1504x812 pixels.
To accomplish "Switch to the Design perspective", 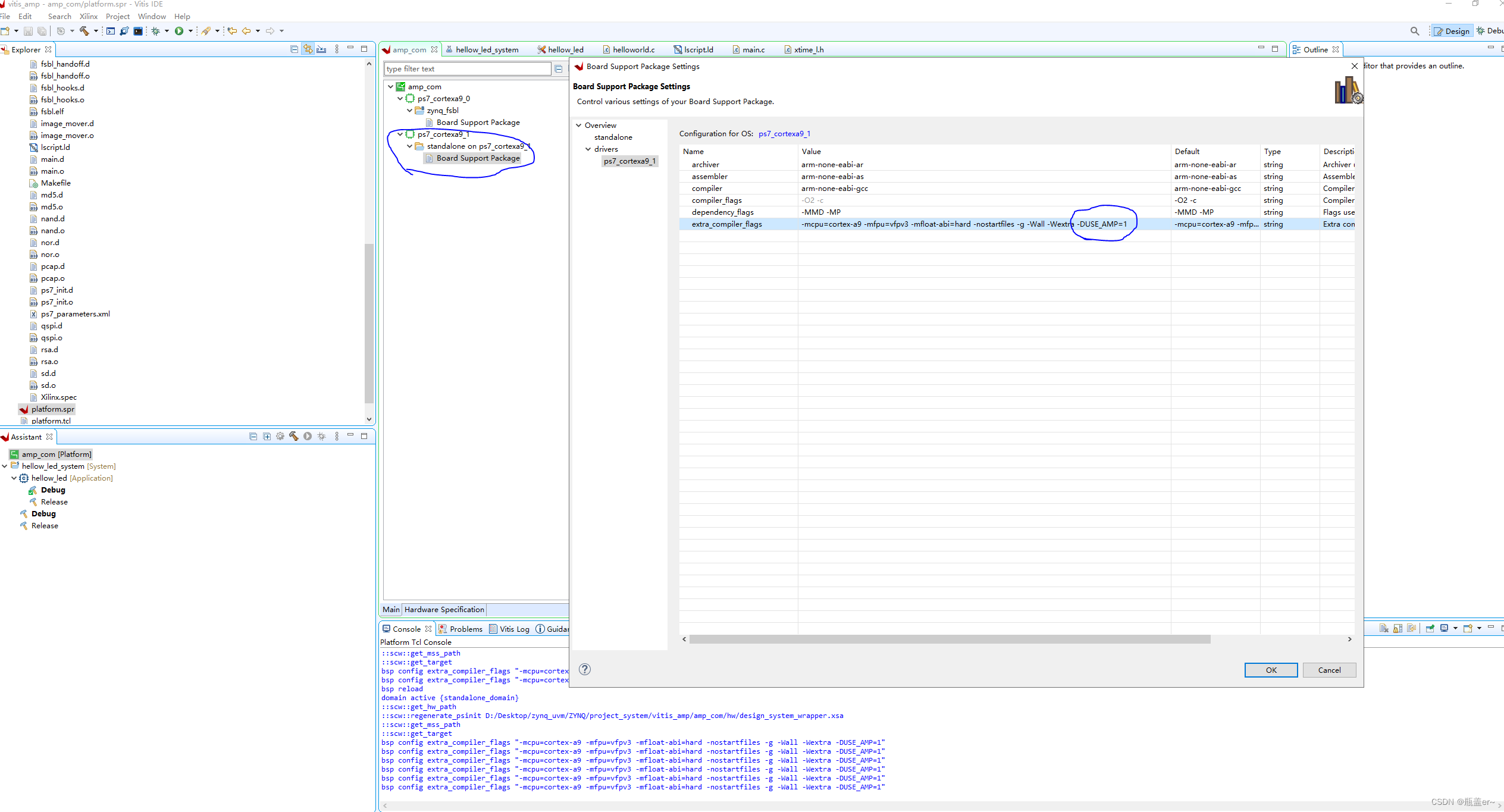I will coord(1452,31).
